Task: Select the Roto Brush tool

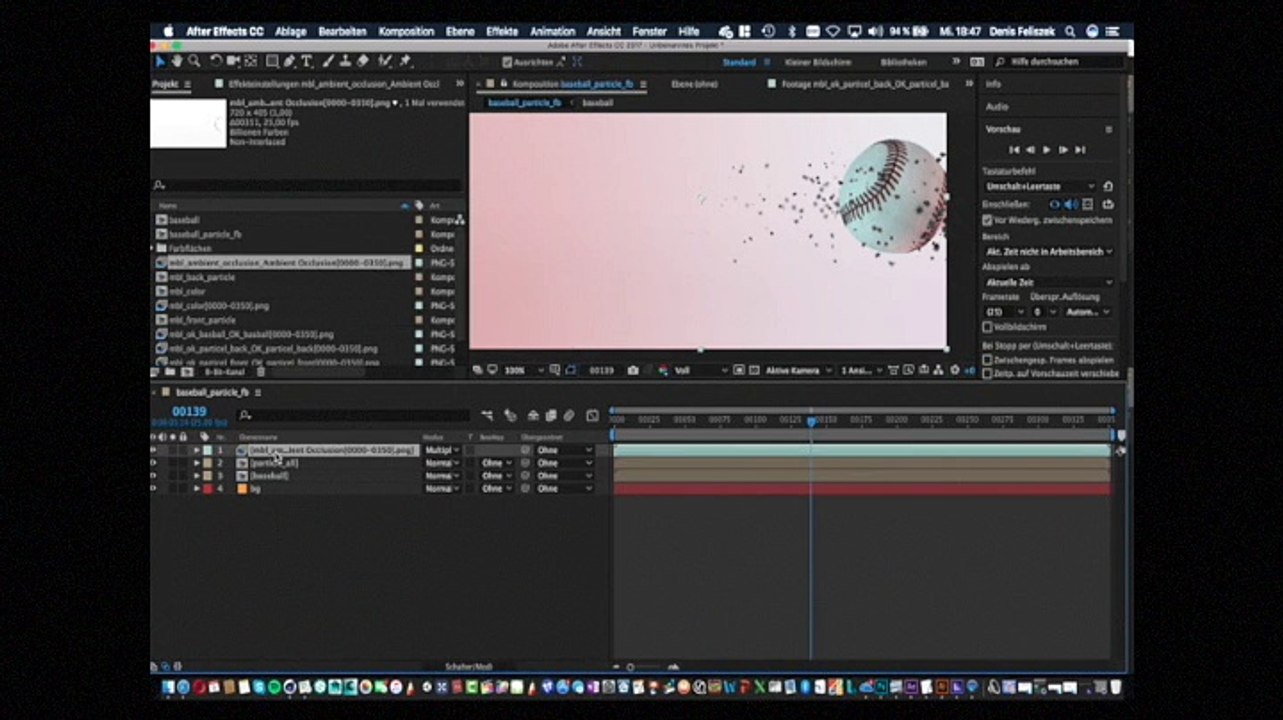Action: tap(385, 62)
